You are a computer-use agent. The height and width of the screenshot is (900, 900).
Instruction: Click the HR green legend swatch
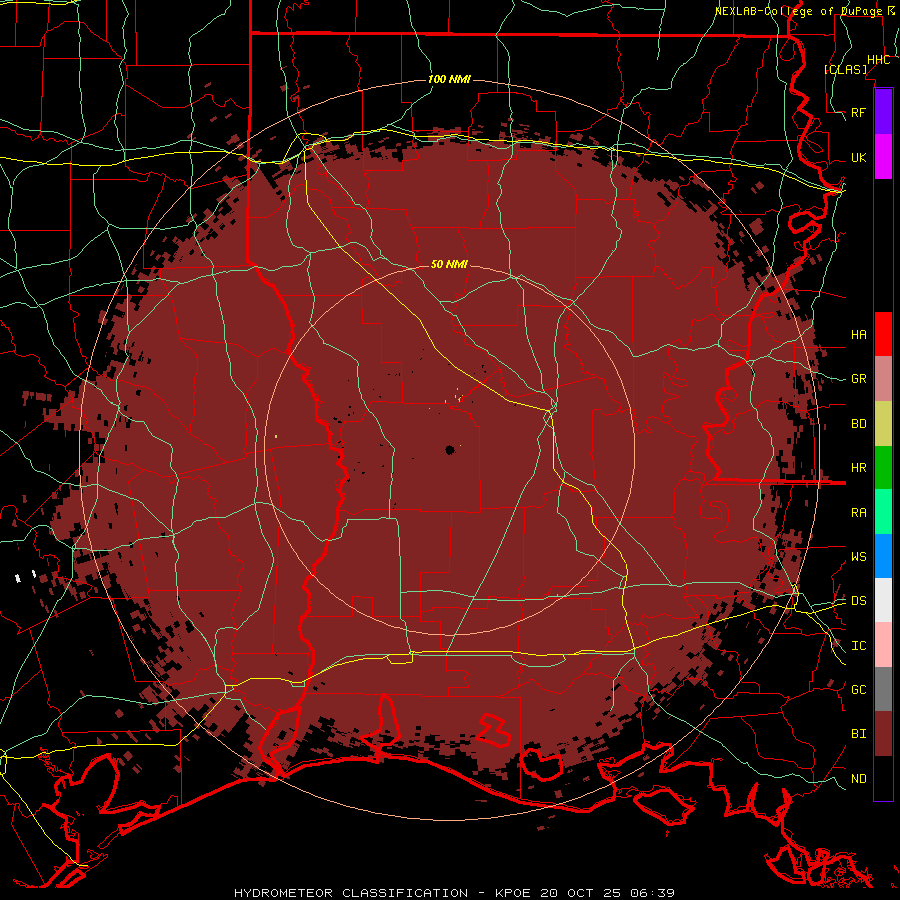click(x=883, y=468)
